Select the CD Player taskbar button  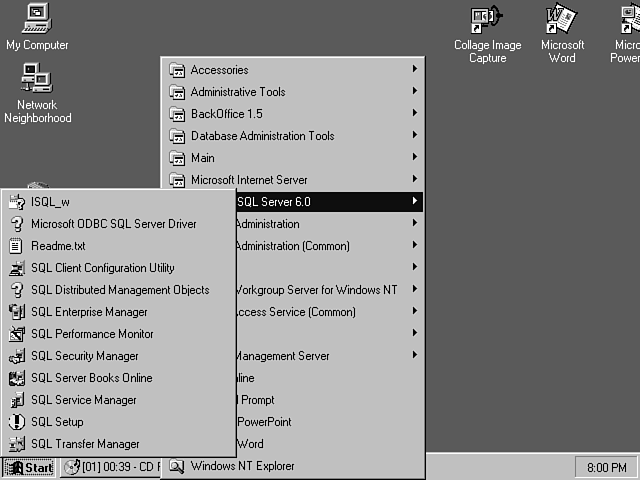tap(112, 467)
